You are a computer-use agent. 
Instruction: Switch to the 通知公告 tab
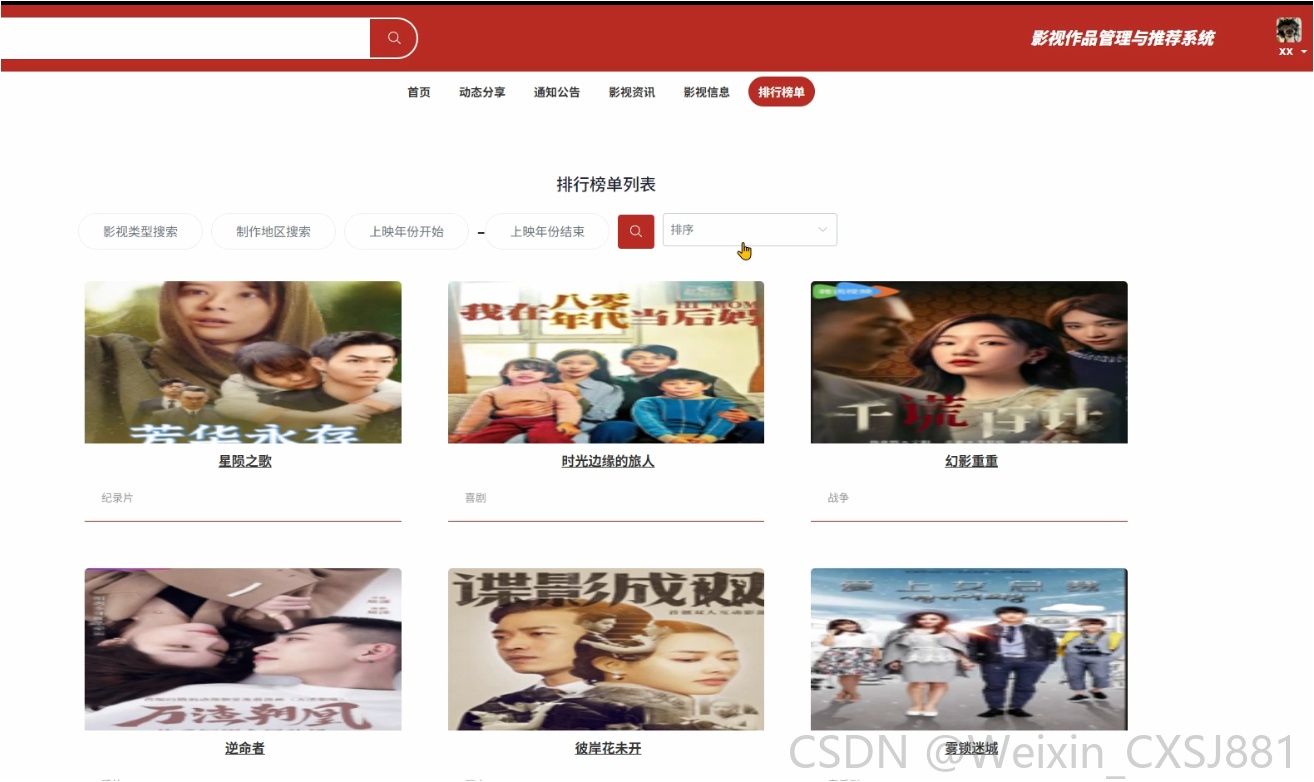coord(557,92)
